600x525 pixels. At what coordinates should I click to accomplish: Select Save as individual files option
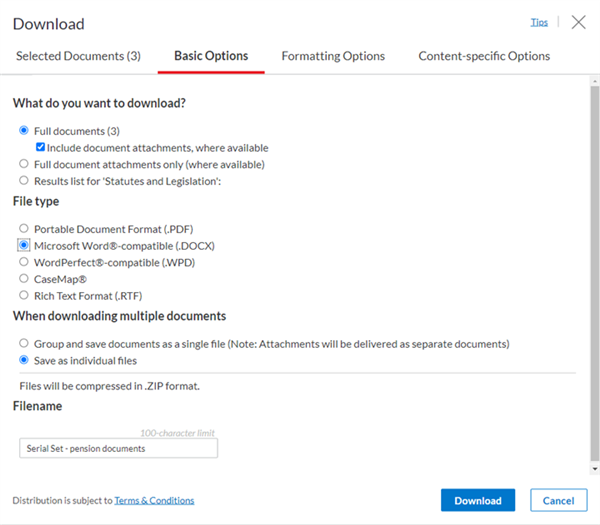click(24, 360)
